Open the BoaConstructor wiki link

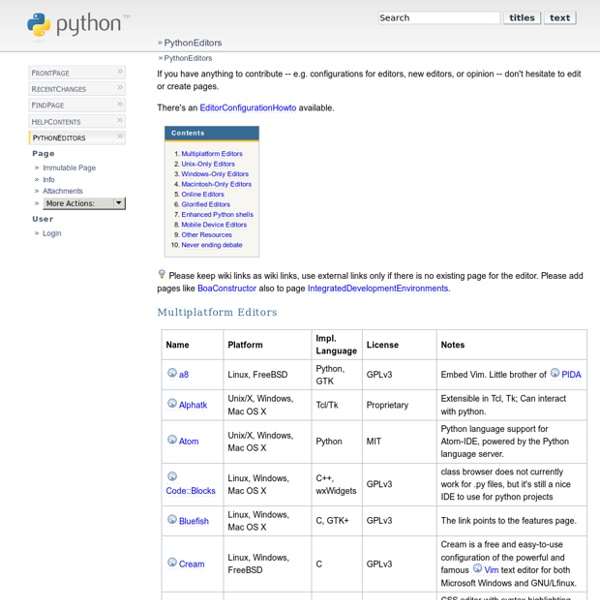(x=227, y=288)
